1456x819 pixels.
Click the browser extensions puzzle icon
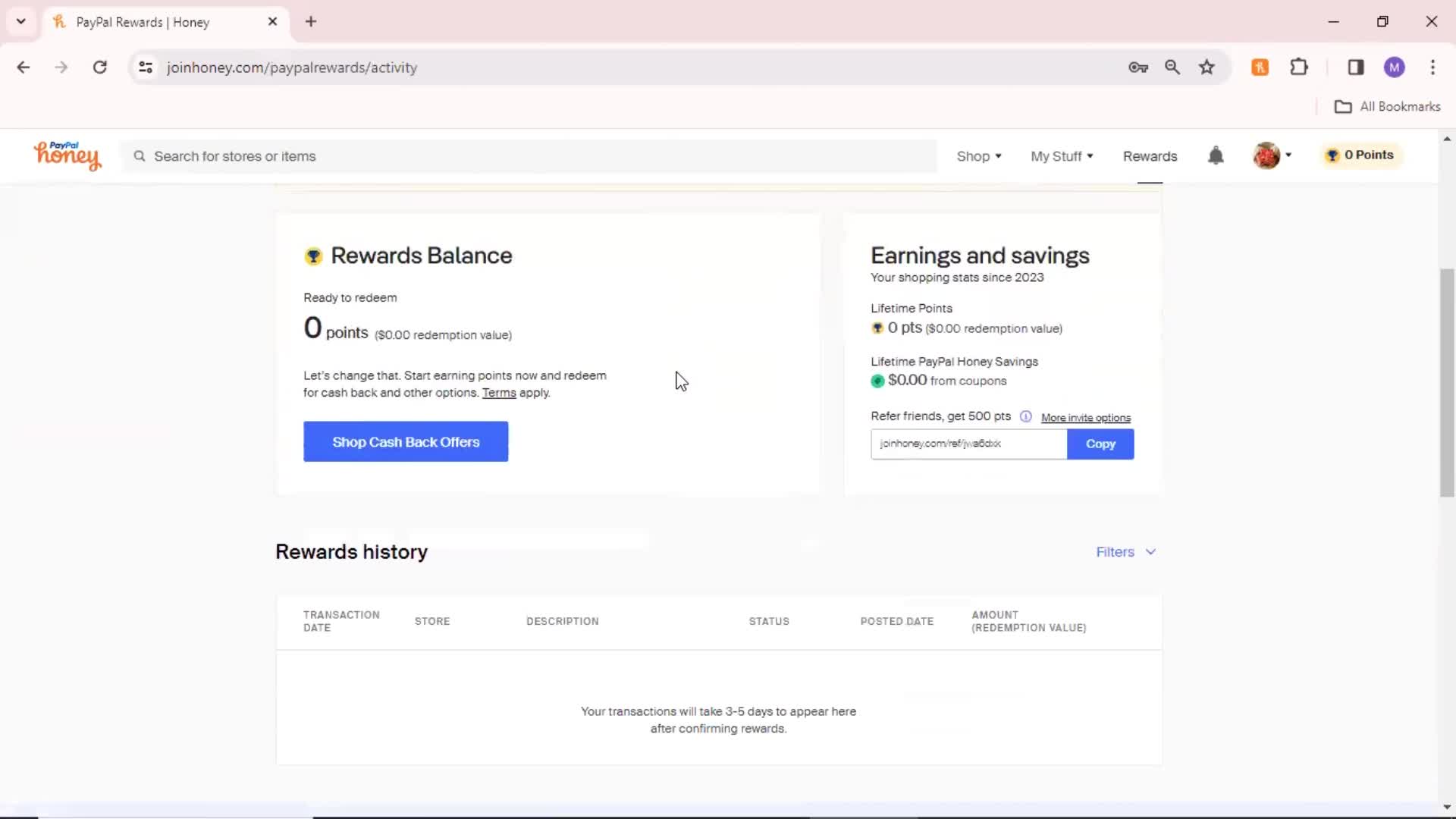pos(1300,67)
